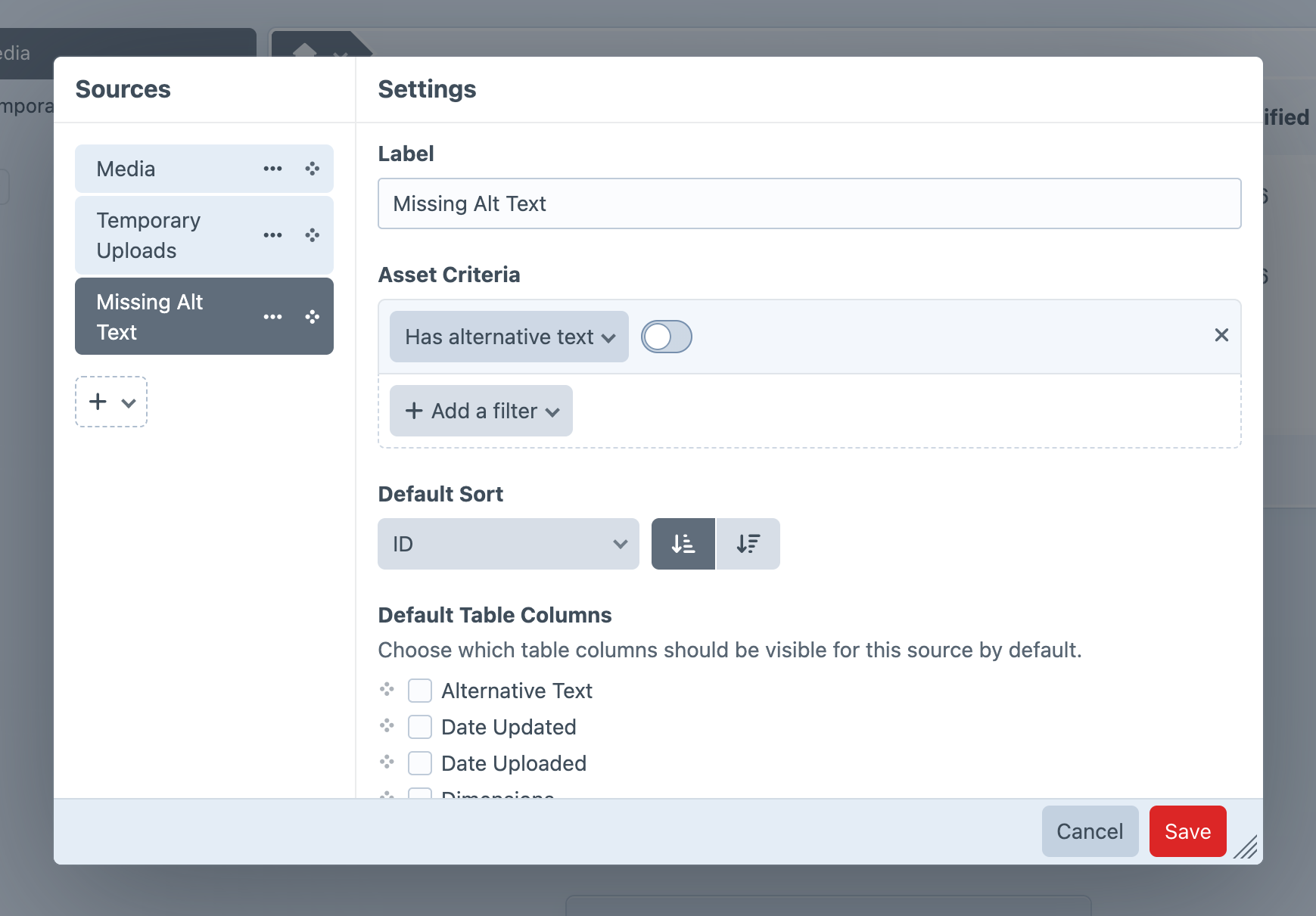
Task: Click the drag handle next to Media
Action: [x=313, y=169]
